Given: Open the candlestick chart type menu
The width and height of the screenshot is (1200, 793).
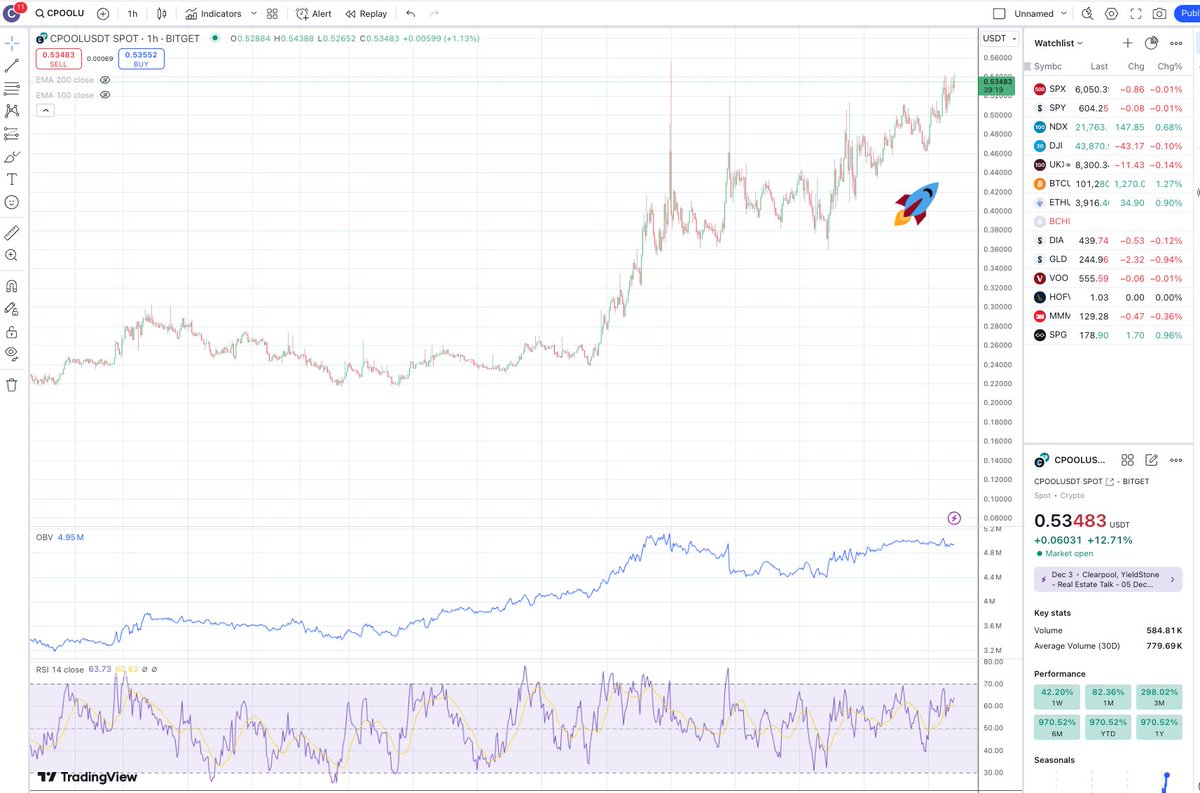Looking at the screenshot, I should (161, 14).
